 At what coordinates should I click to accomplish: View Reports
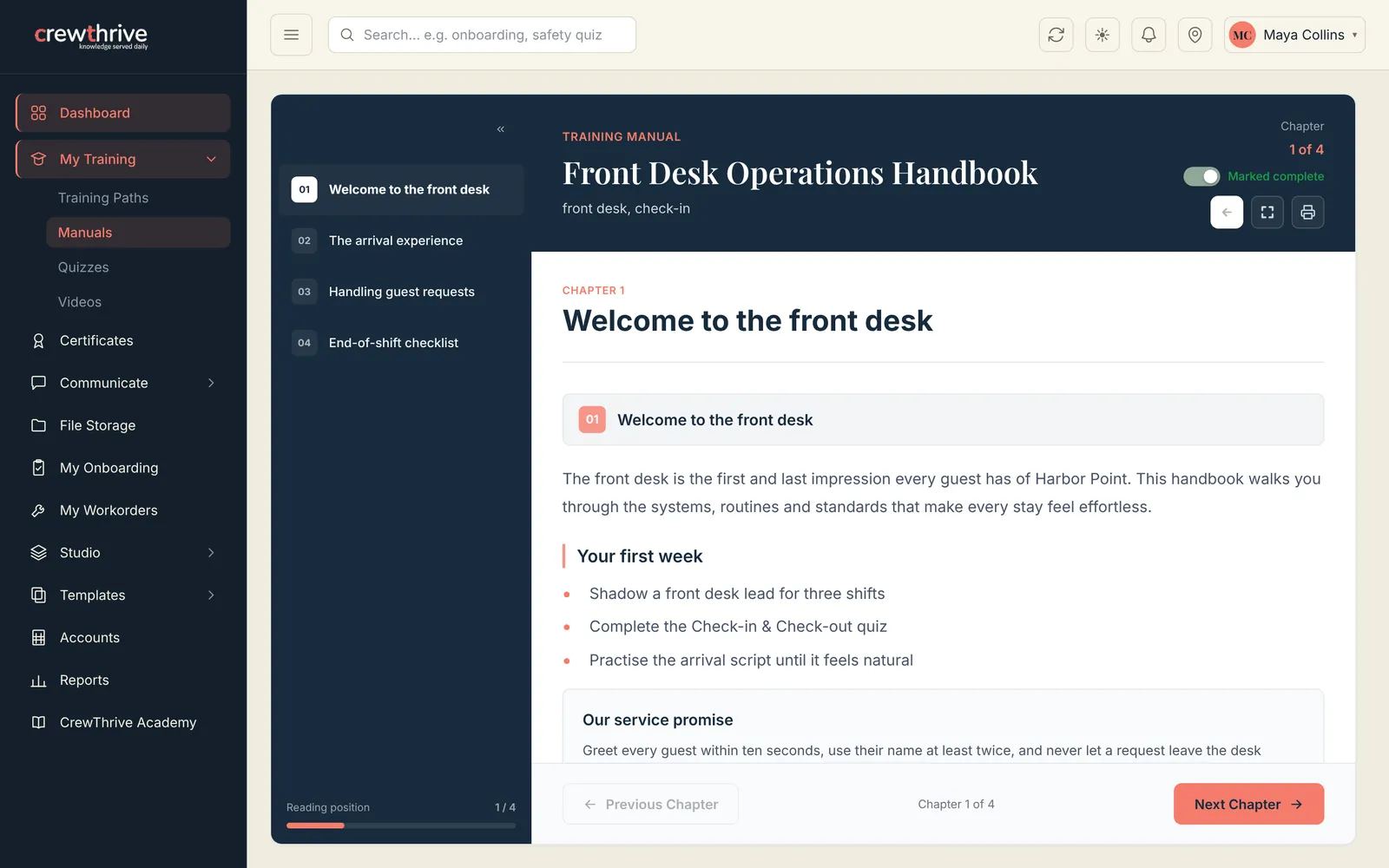[x=122, y=681]
